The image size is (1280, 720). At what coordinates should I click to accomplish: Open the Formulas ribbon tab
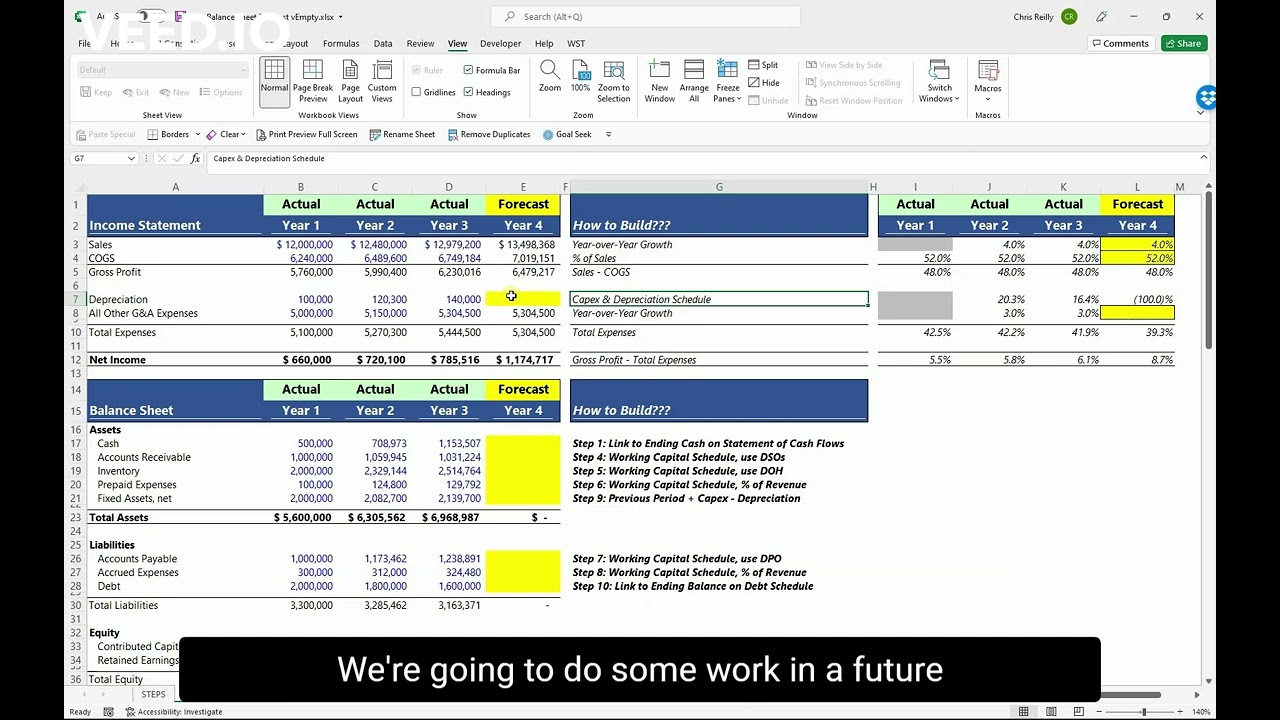pos(341,44)
